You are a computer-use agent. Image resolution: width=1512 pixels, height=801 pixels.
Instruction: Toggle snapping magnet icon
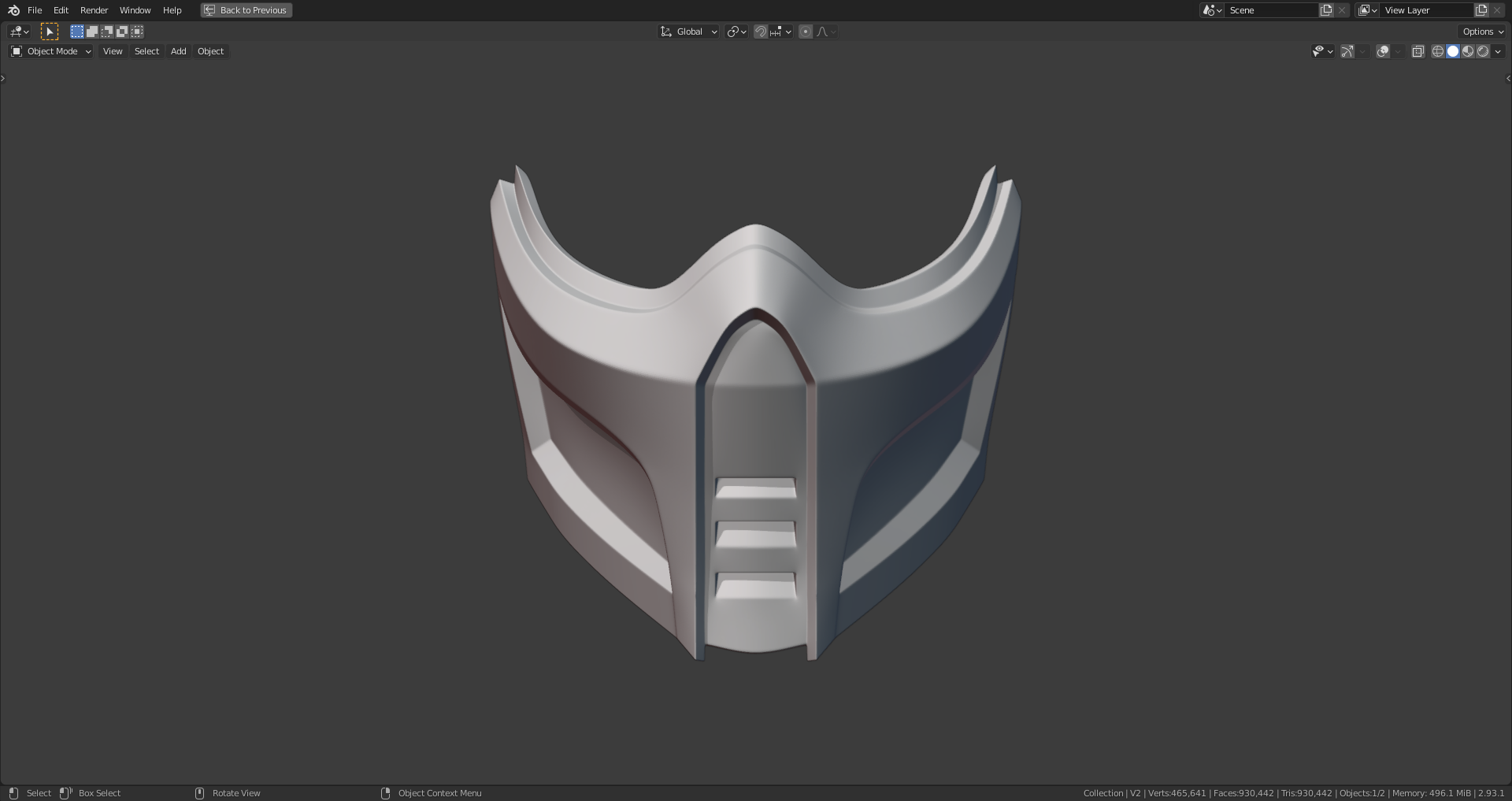(x=761, y=32)
